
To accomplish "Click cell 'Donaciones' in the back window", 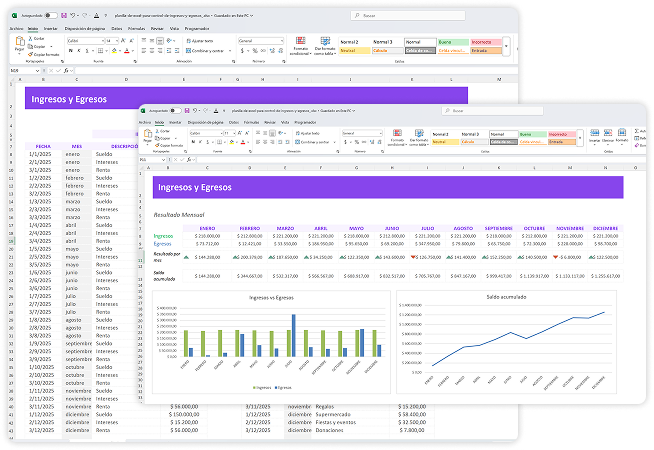I will pyautogui.click(x=330, y=430).
